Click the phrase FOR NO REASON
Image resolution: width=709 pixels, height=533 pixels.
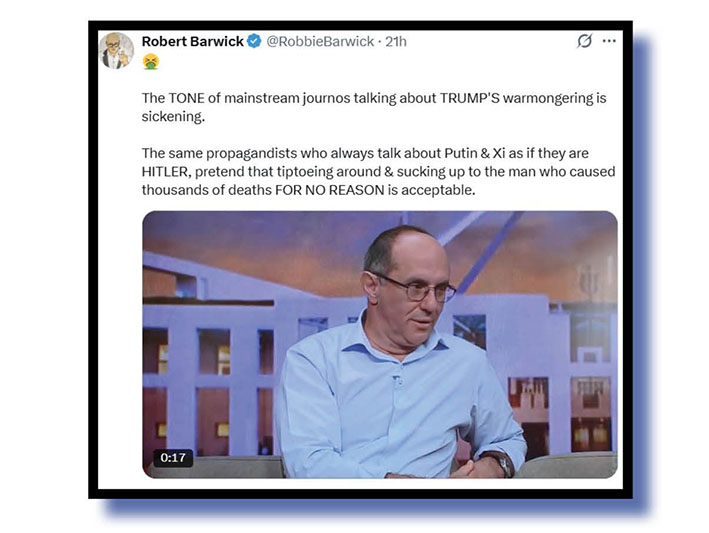coord(330,190)
